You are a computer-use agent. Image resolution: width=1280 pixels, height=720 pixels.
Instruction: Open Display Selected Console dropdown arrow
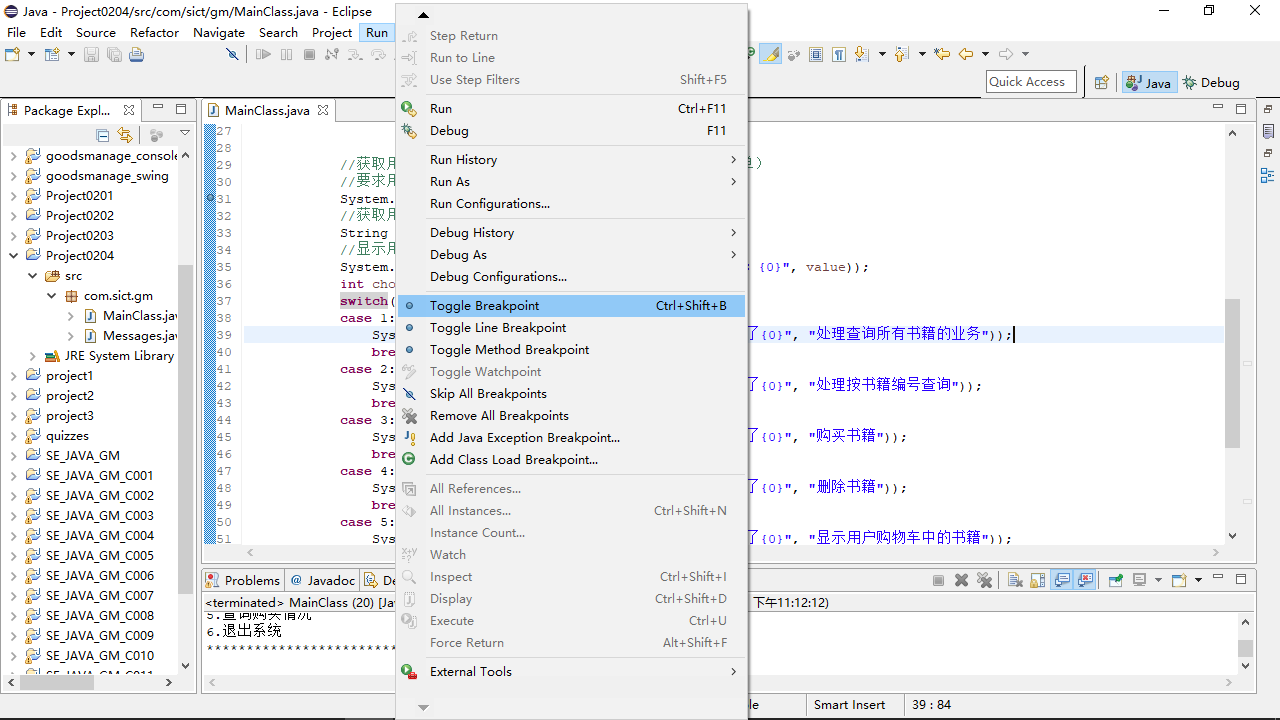pyautogui.click(x=1158, y=580)
